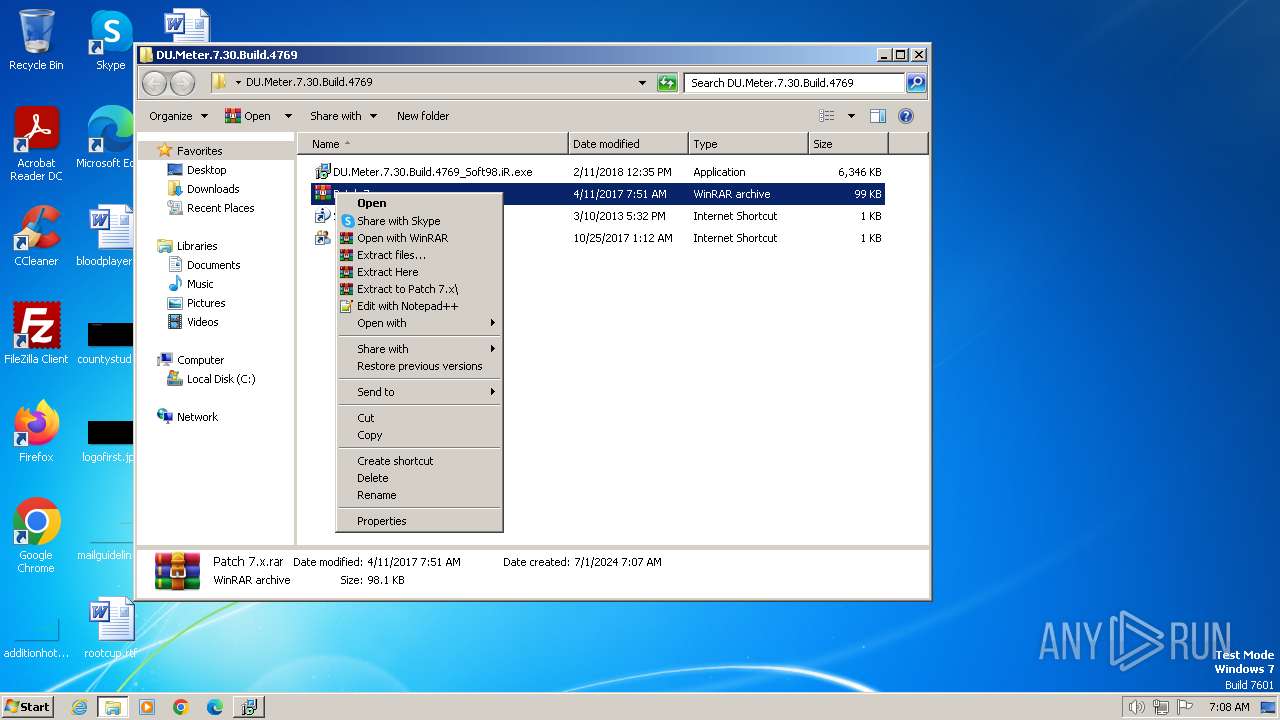Choose Edit with Notepad++
This screenshot has height=720, width=1280.
click(419, 306)
